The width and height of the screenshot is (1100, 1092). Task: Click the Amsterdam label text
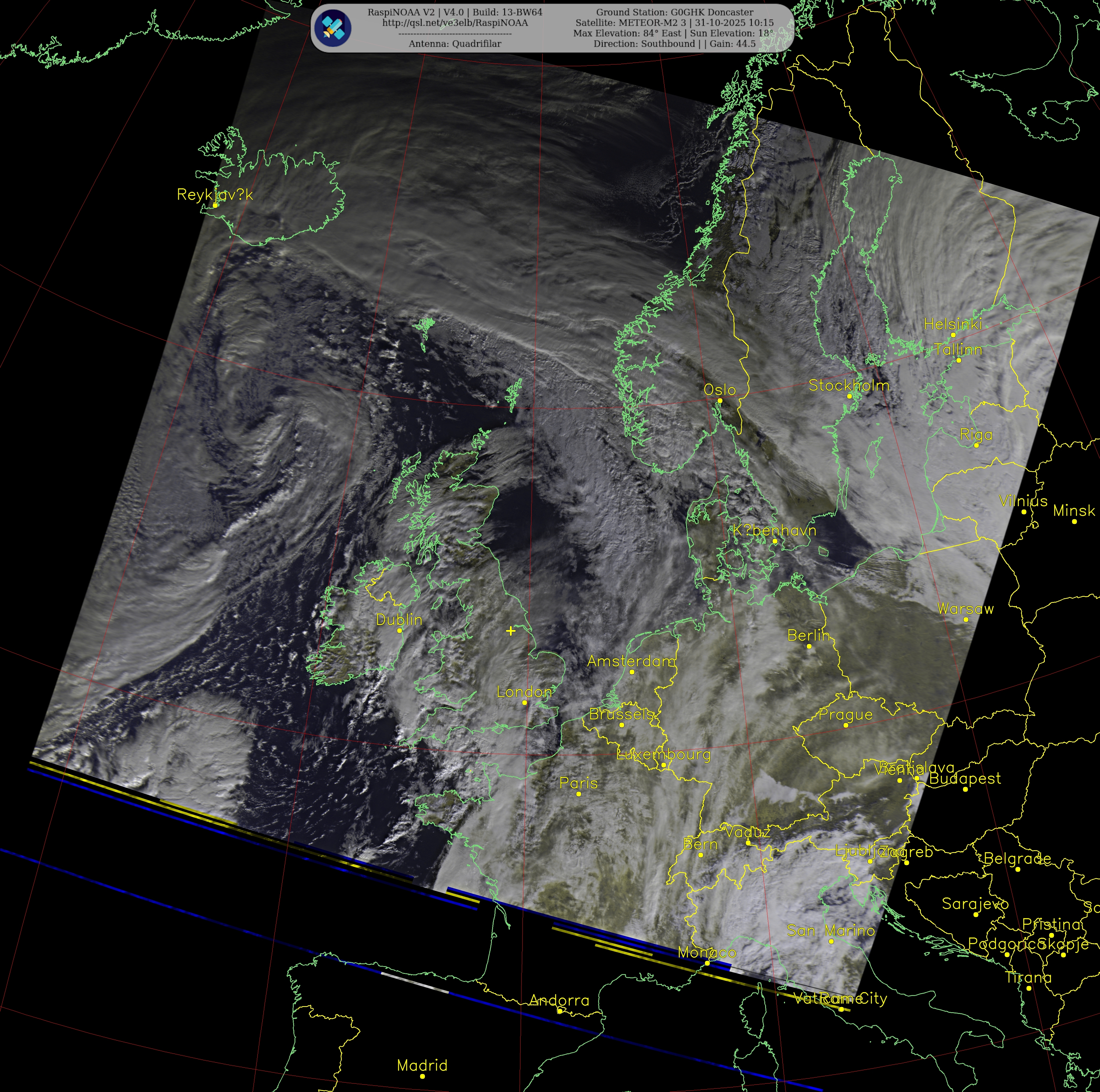tap(631, 661)
